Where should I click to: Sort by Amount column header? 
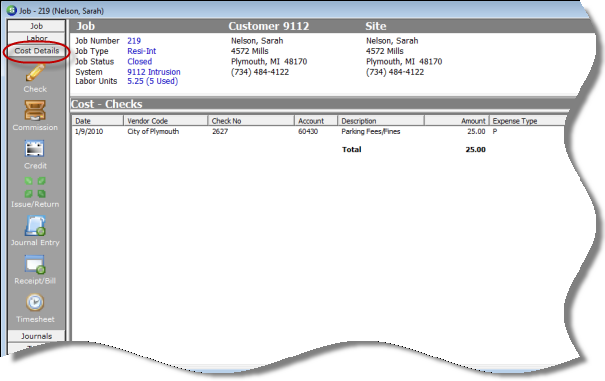(457, 121)
